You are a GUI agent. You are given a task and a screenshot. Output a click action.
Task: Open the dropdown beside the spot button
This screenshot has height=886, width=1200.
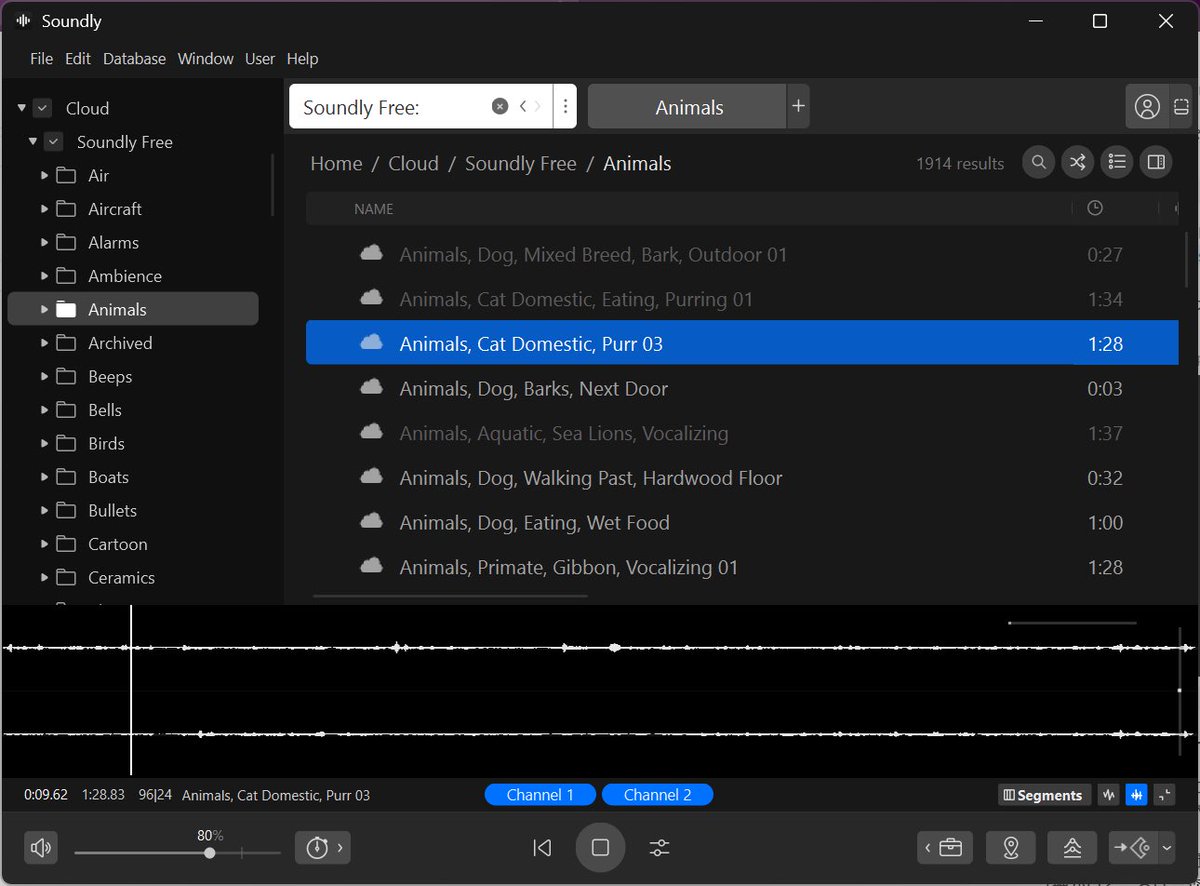(x=1167, y=848)
